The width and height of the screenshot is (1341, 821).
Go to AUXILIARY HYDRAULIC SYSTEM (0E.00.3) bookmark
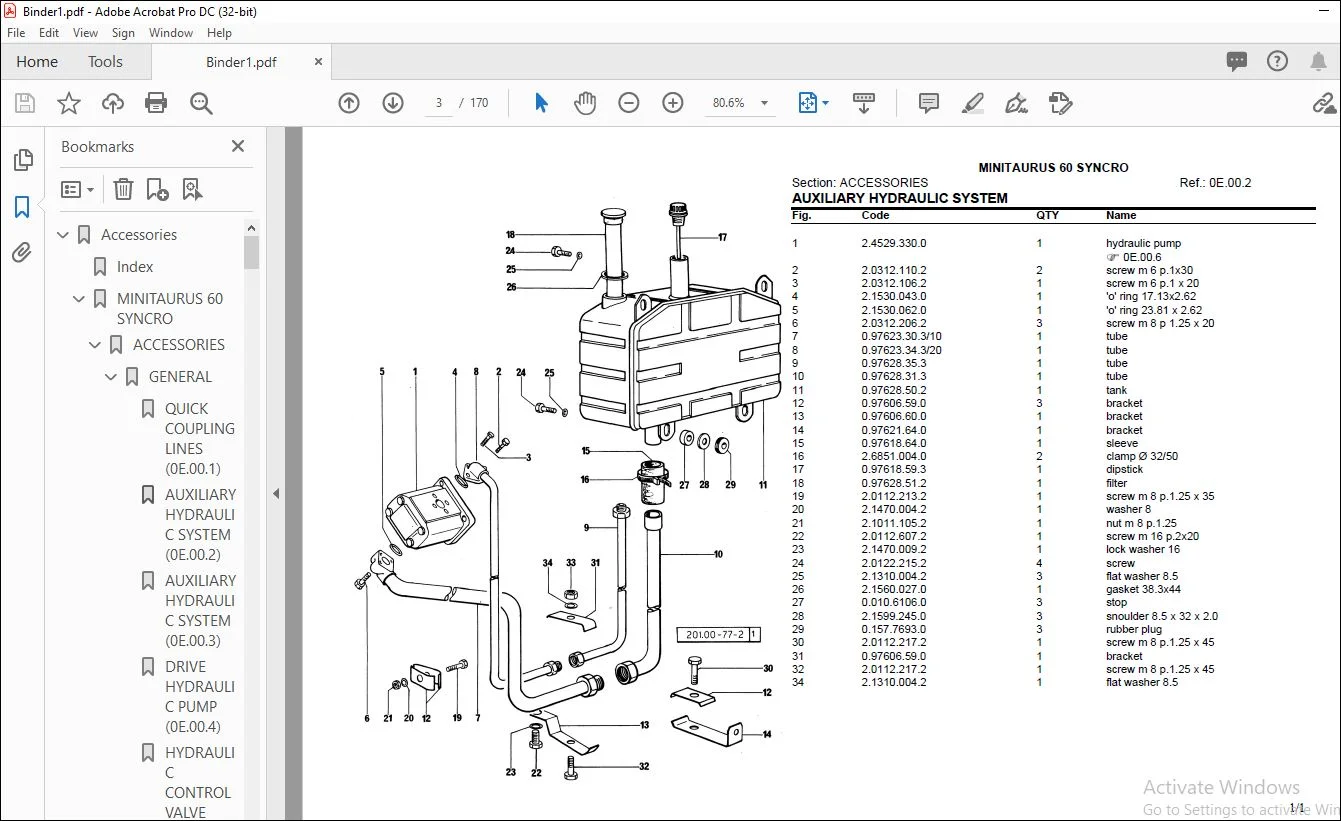click(x=200, y=610)
